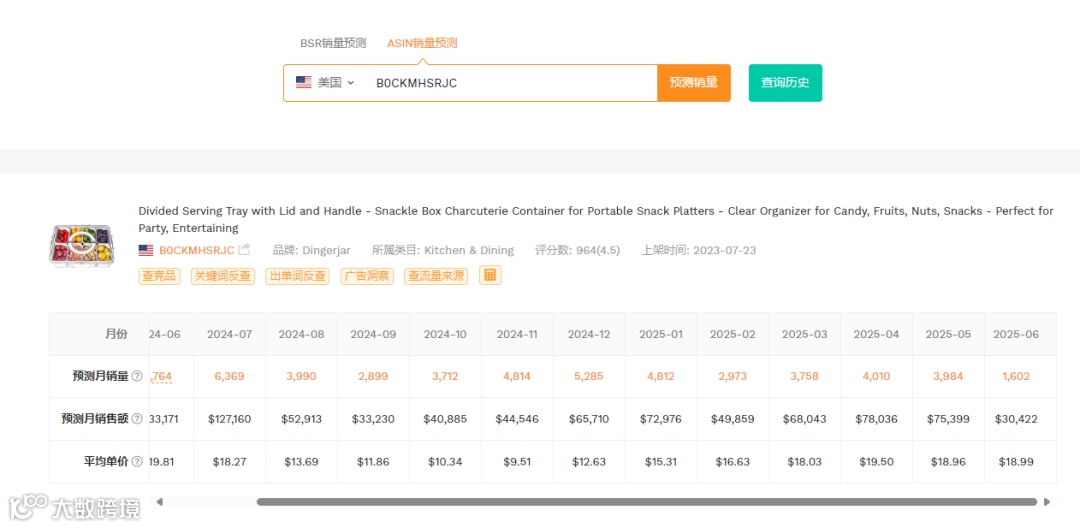Click the 查竞品 tag button
The image size is (1080, 528).
[159, 276]
